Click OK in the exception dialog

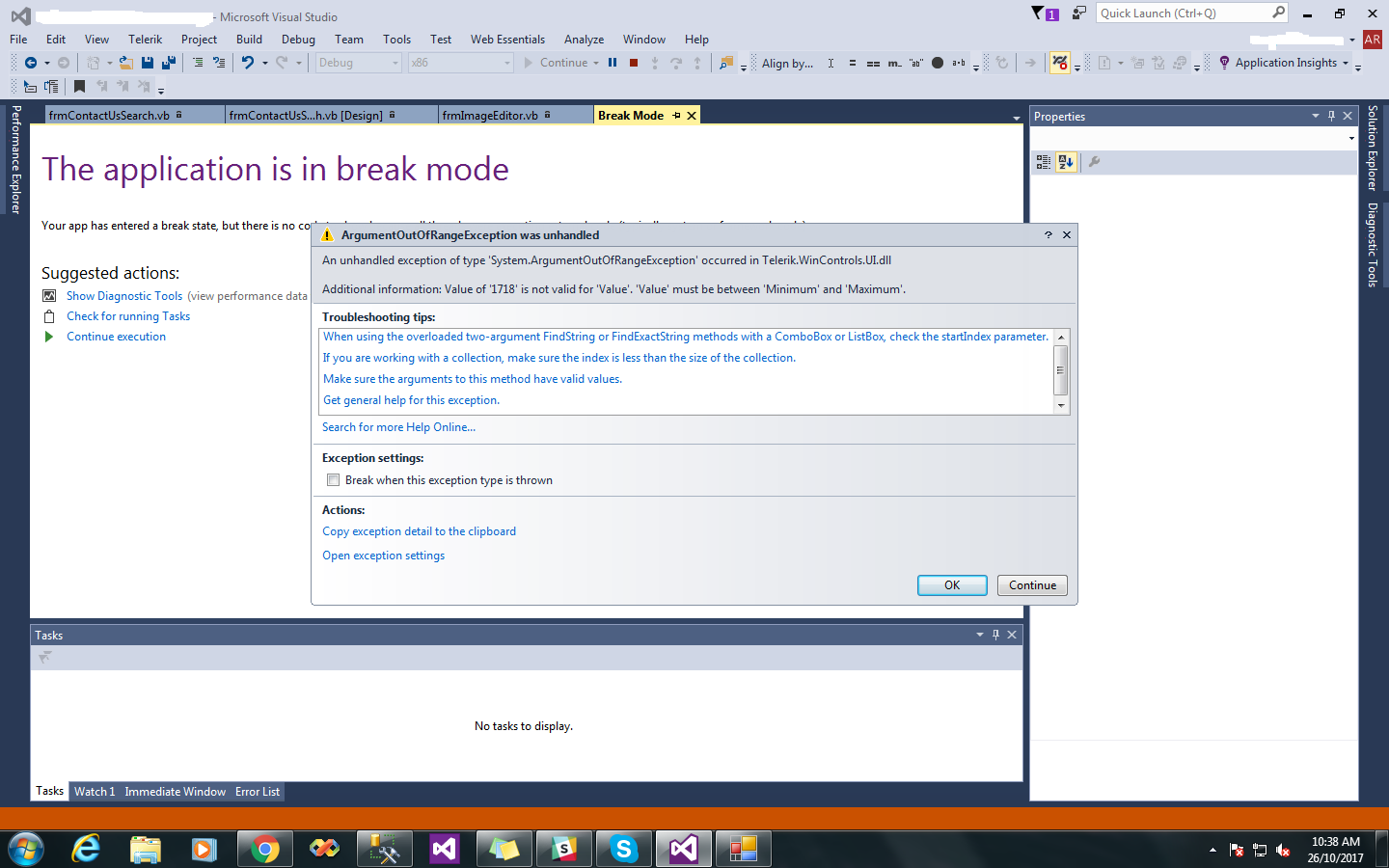pyautogui.click(x=952, y=585)
